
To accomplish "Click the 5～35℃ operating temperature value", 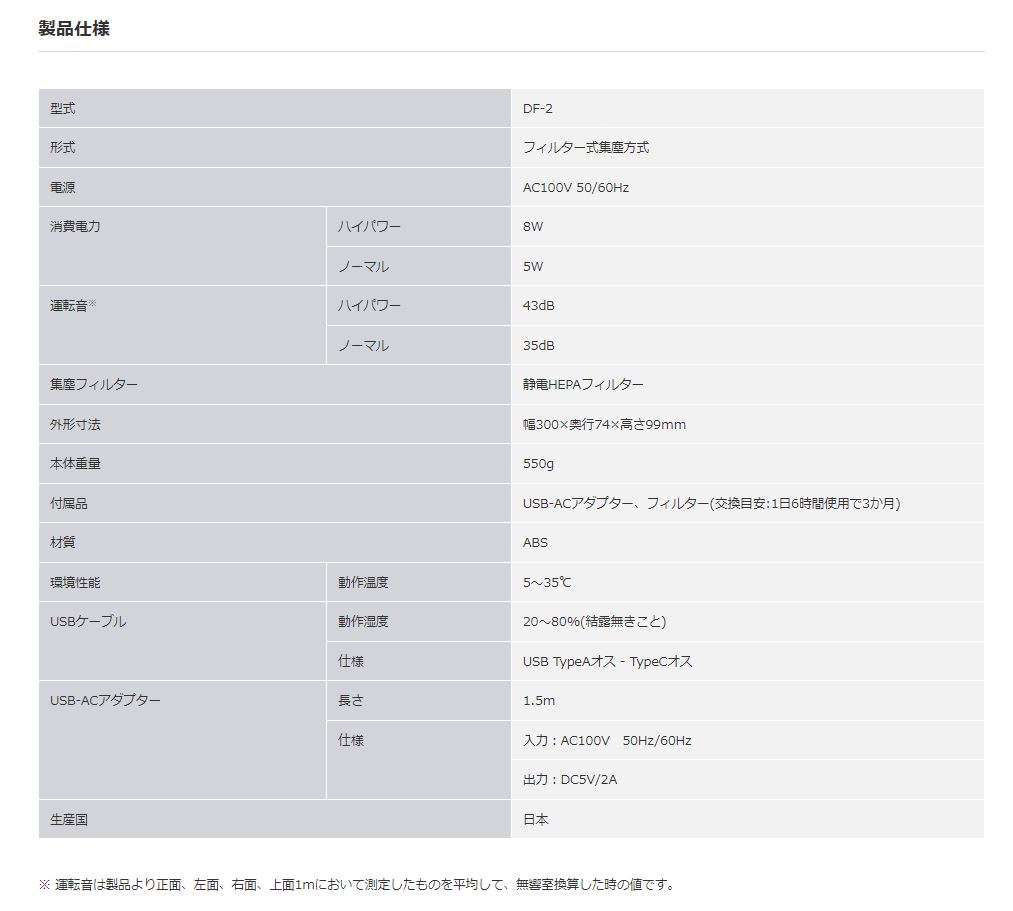I will click(x=547, y=582).
